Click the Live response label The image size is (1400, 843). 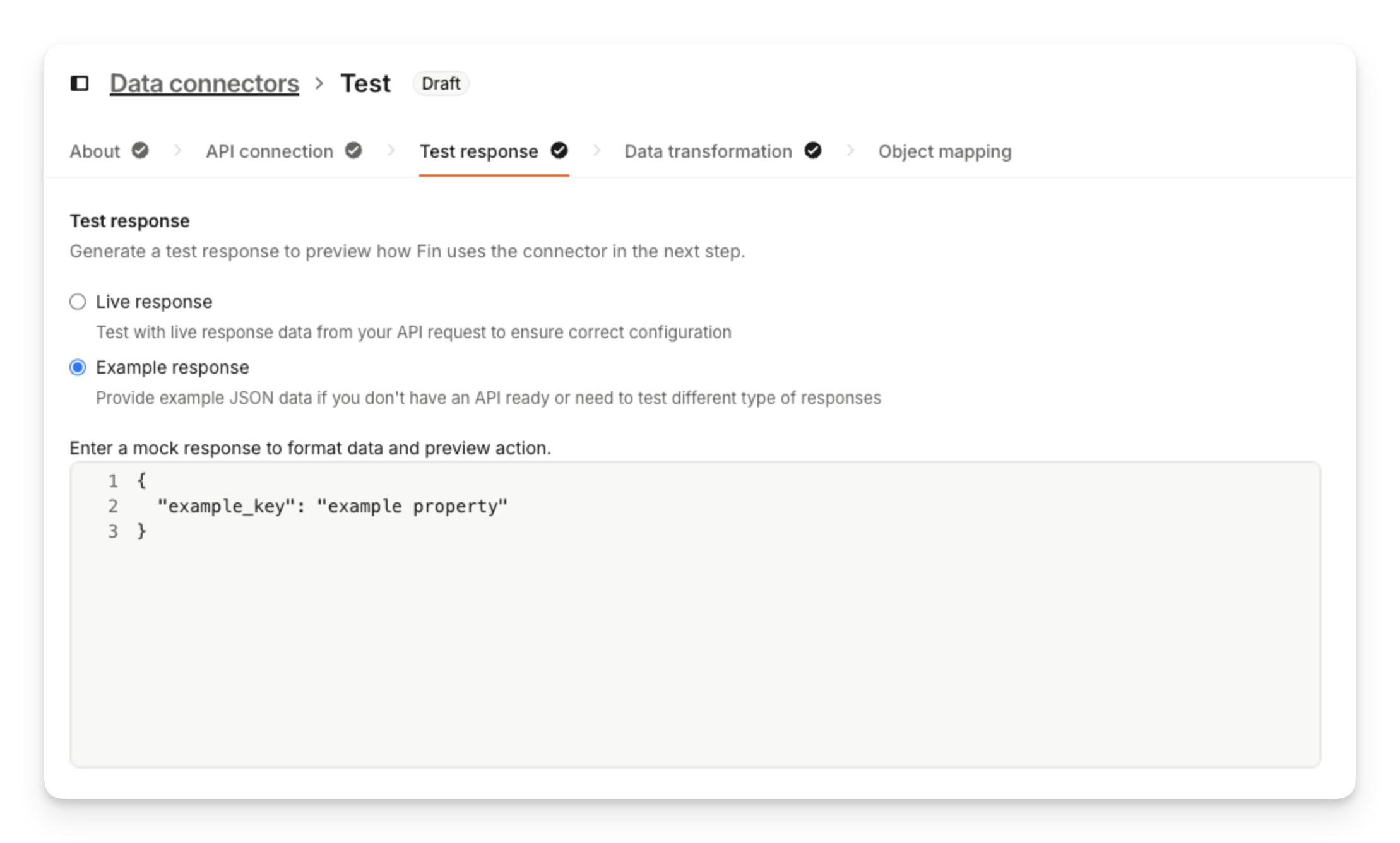pyautogui.click(x=154, y=302)
